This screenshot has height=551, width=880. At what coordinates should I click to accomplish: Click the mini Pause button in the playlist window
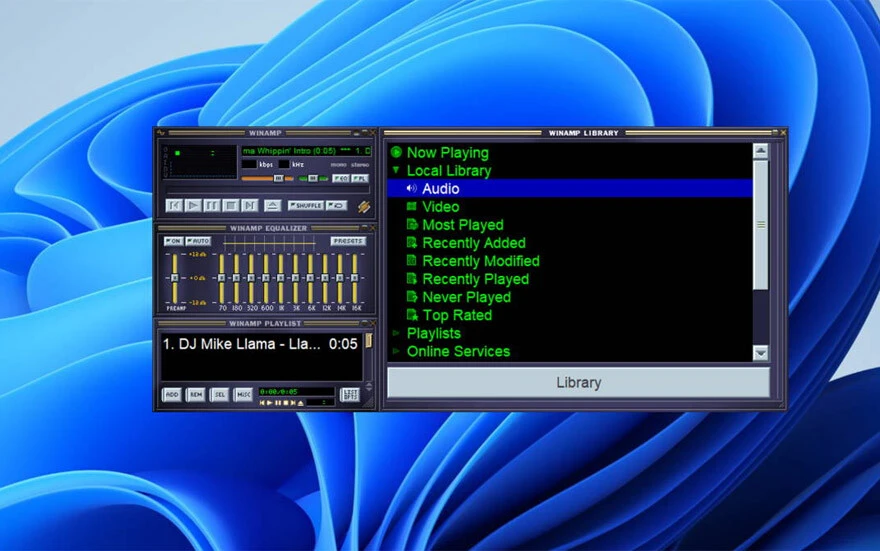pyautogui.click(x=277, y=403)
